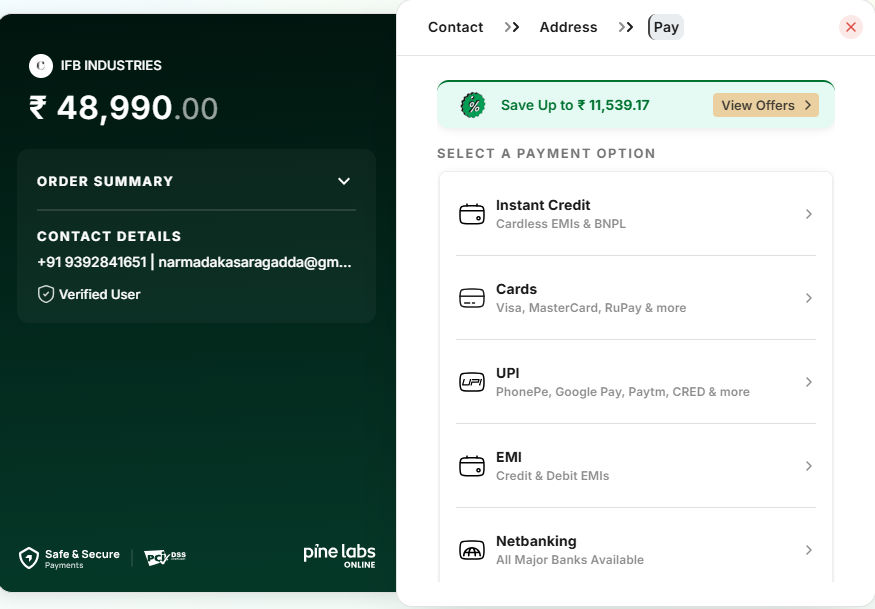Select the Pay step tab
Viewport: 875px width, 609px height.
tap(666, 27)
